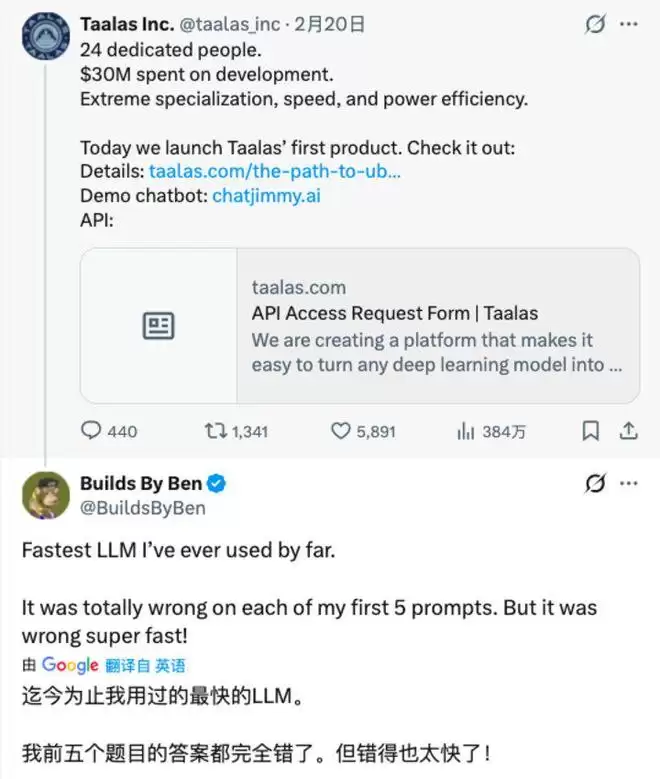Click the article thumbnail icon in link card
The width and height of the screenshot is (660, 779).
click(x=158, y=326)
